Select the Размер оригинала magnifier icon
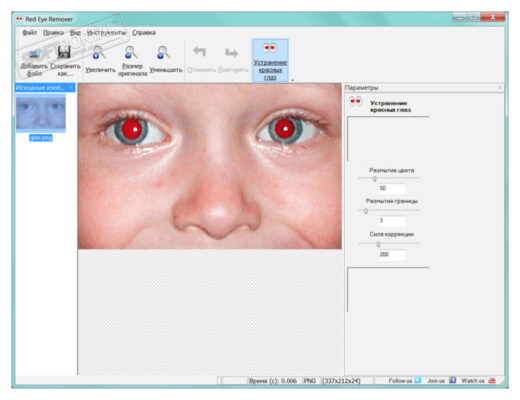 point(131,53)
